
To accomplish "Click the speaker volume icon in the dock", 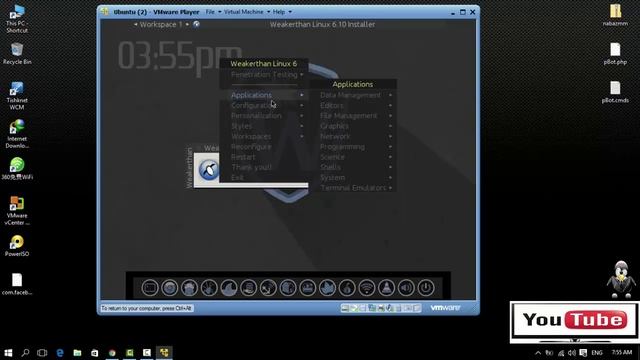I will point(406,288).
